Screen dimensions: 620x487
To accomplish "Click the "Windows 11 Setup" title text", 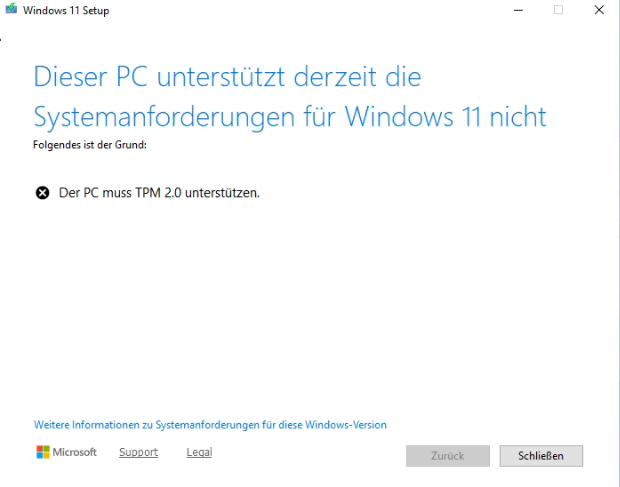I will (x=66, y=11).
